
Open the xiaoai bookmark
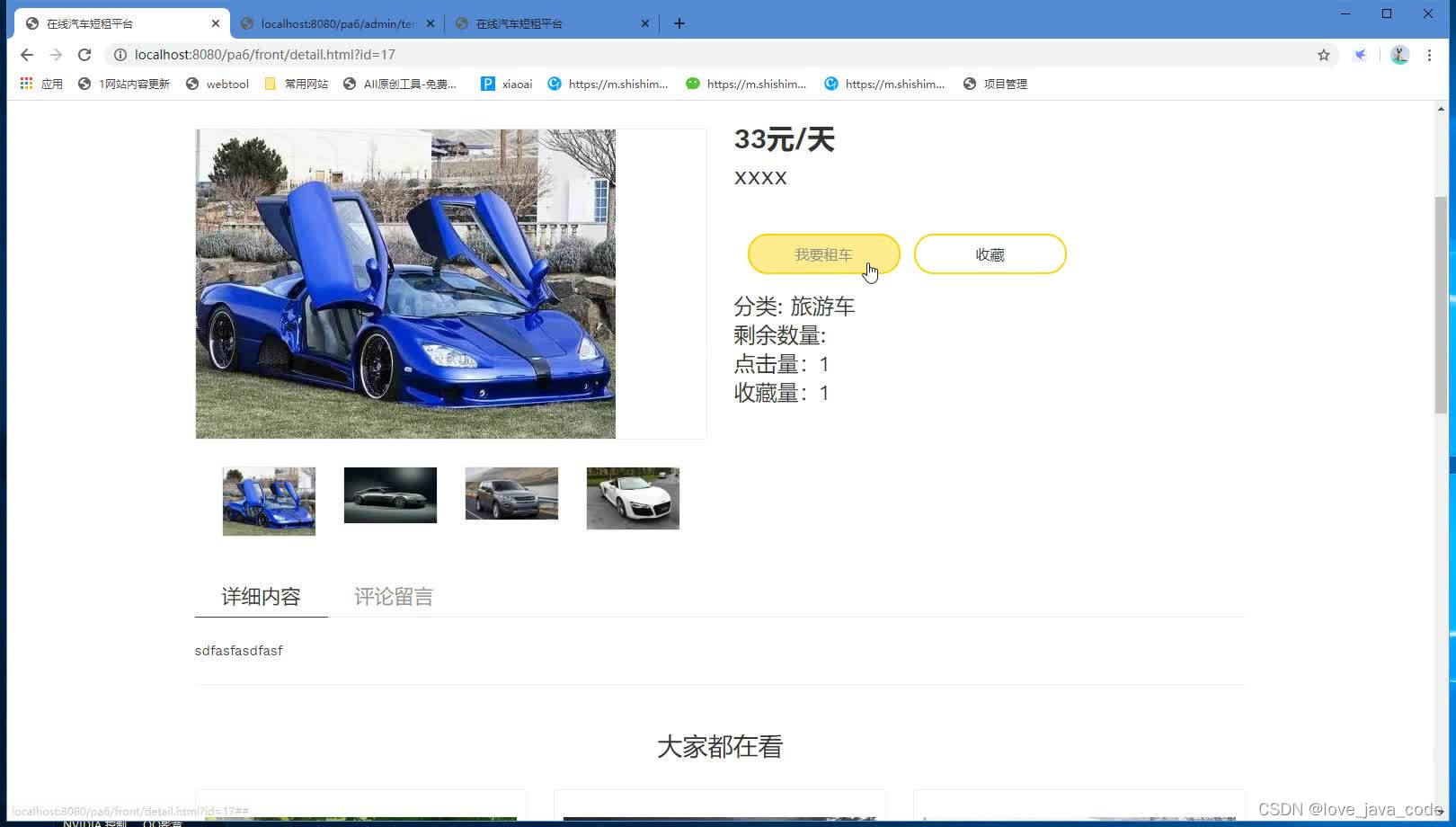click(x=507, y=84)
